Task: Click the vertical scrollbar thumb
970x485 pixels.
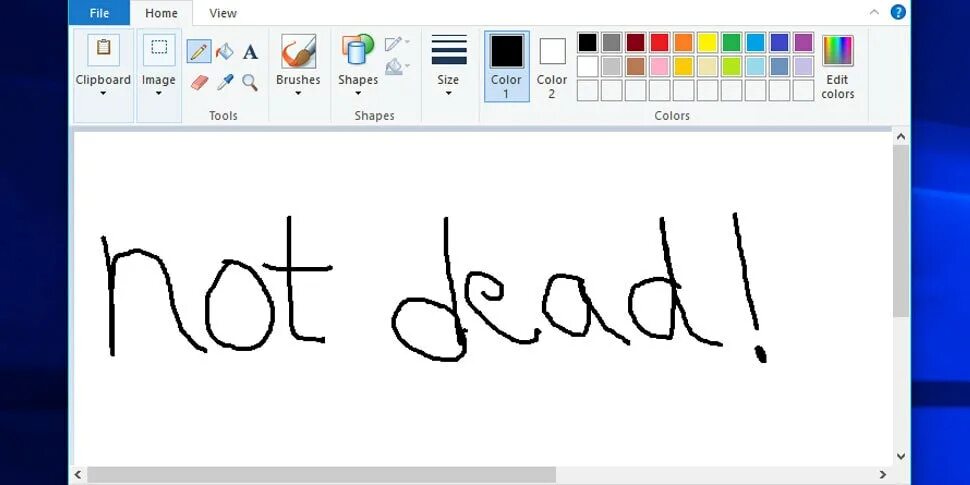Action: pos(901,231)
